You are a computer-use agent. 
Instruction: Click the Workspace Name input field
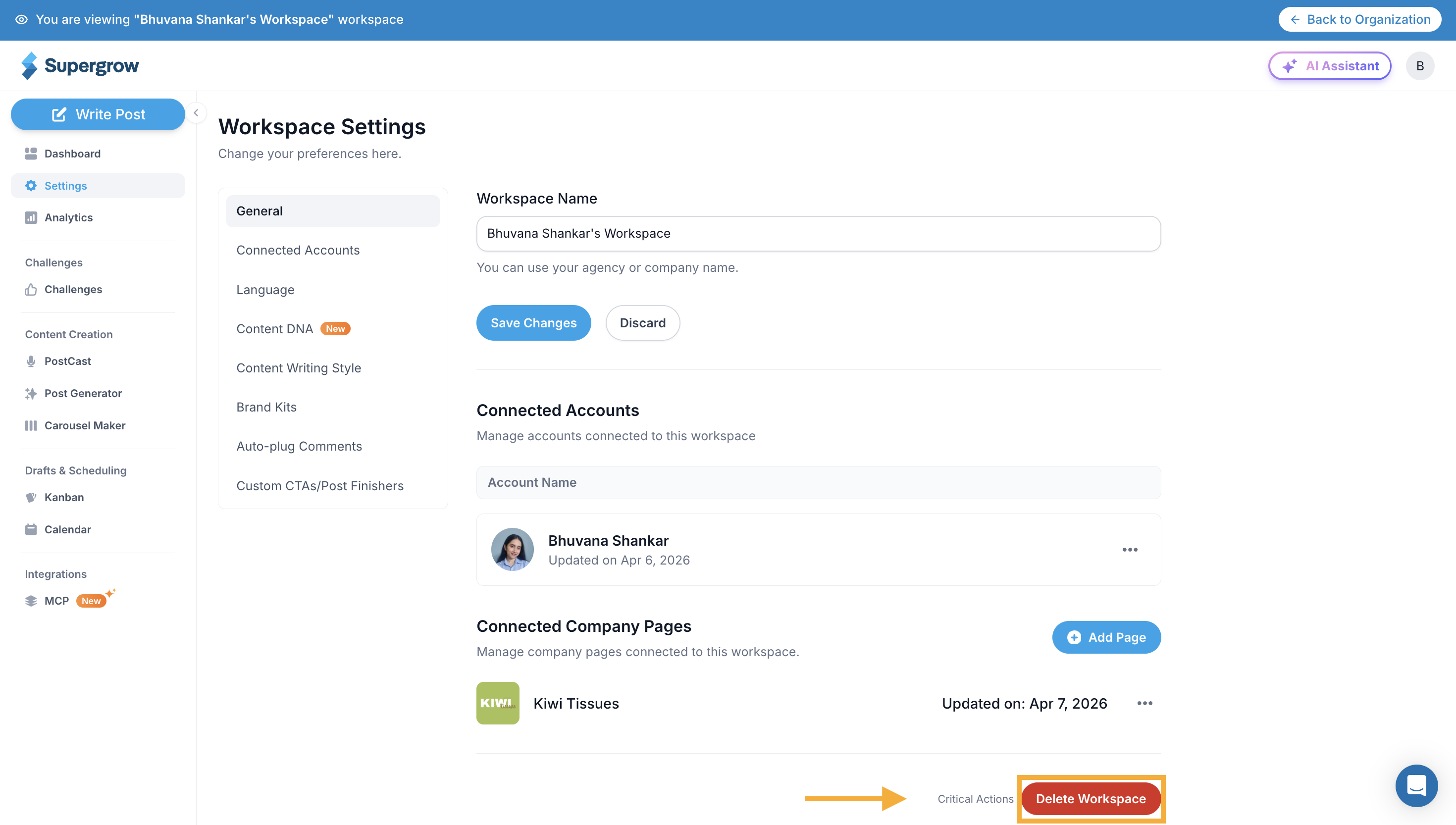tap(819, 233)
